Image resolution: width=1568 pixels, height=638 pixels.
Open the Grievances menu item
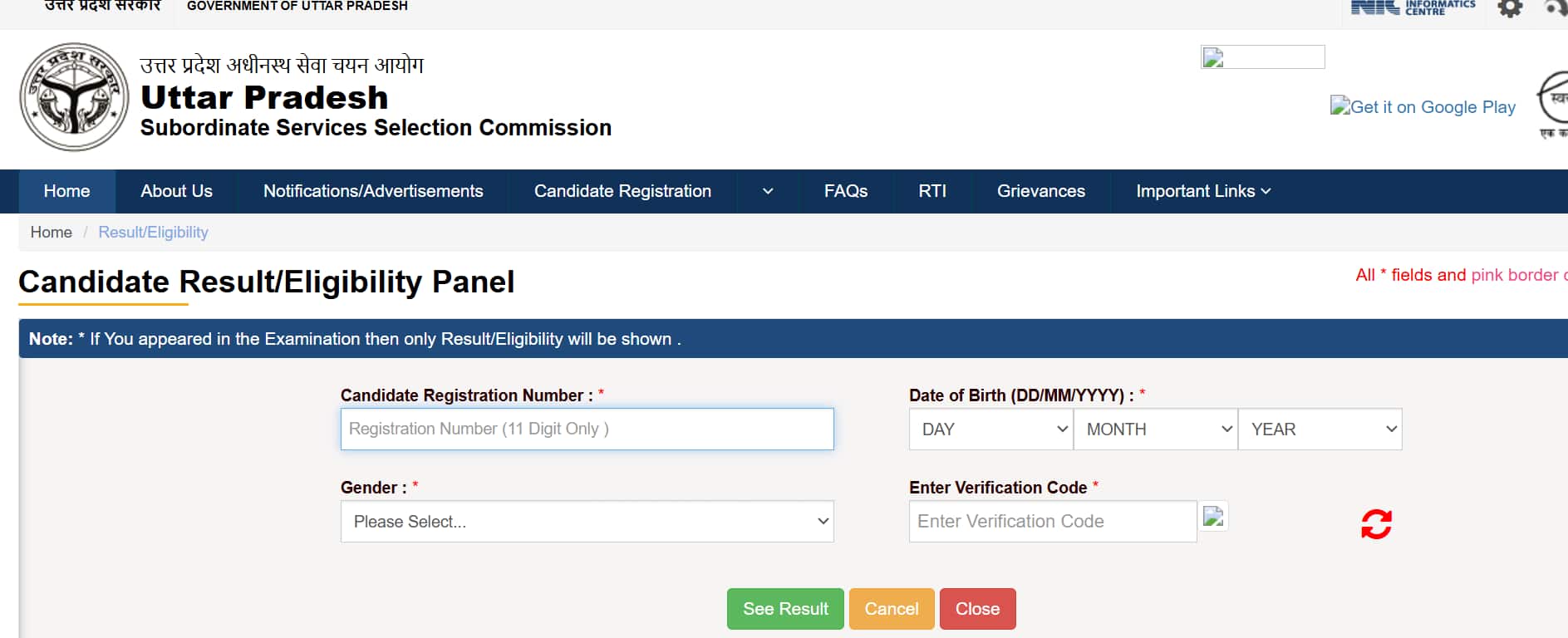(x=1040, y=192)
